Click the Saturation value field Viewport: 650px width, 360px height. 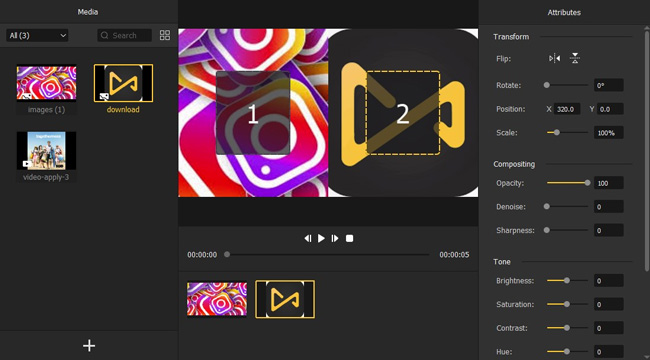(x=609, y=304)
